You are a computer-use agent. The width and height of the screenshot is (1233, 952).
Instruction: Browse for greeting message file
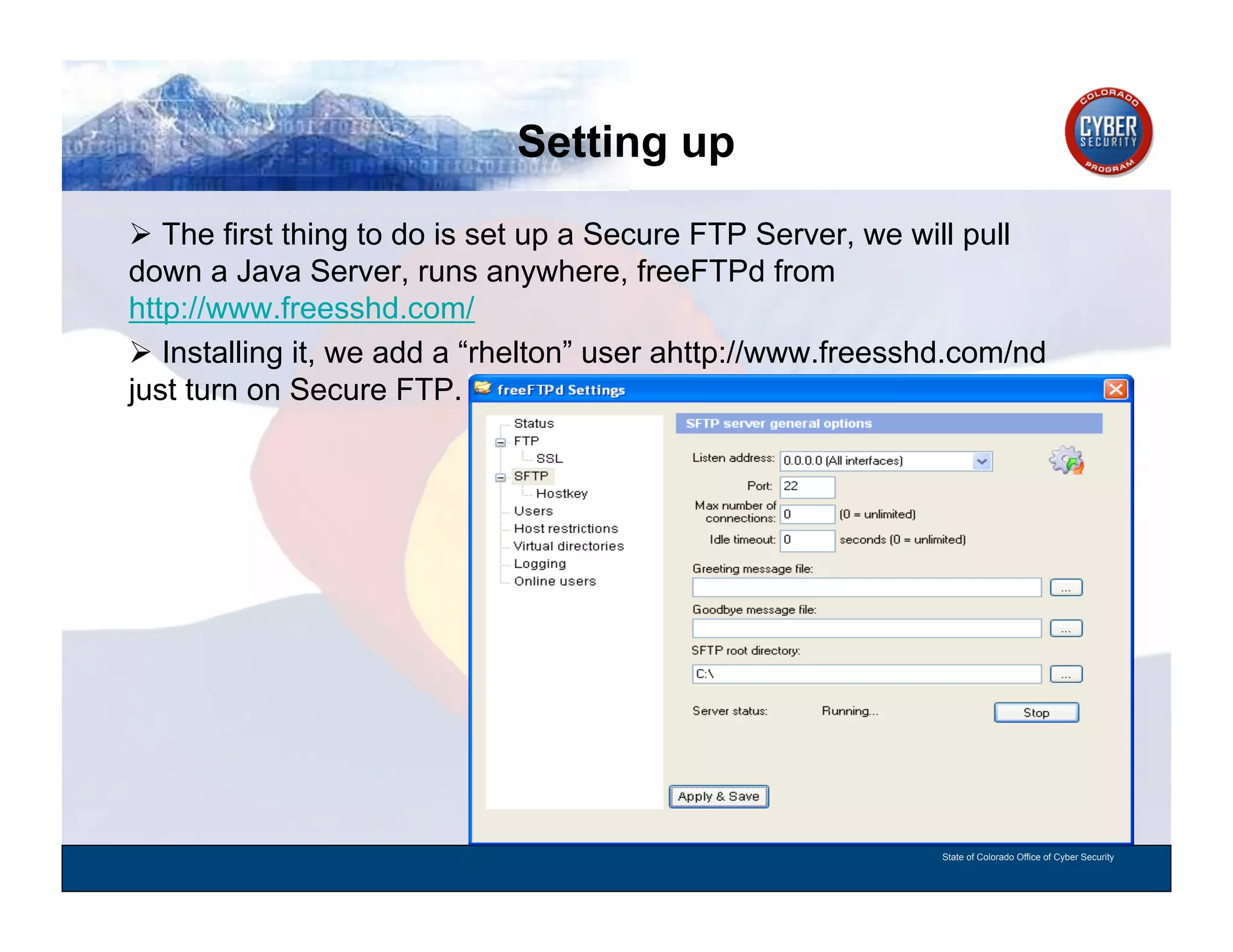click(x=1066, y=587)
